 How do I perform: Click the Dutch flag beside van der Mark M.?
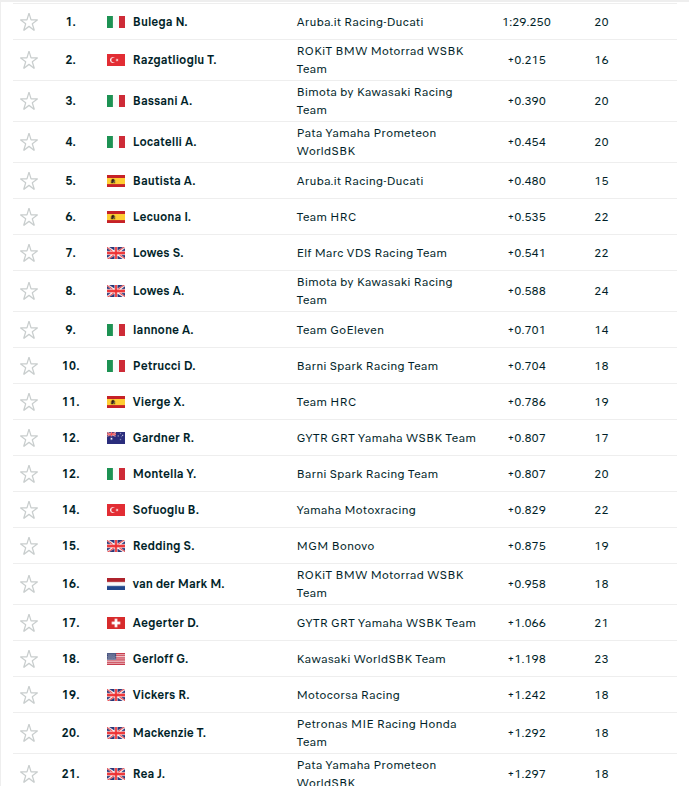tap(116, 584)
